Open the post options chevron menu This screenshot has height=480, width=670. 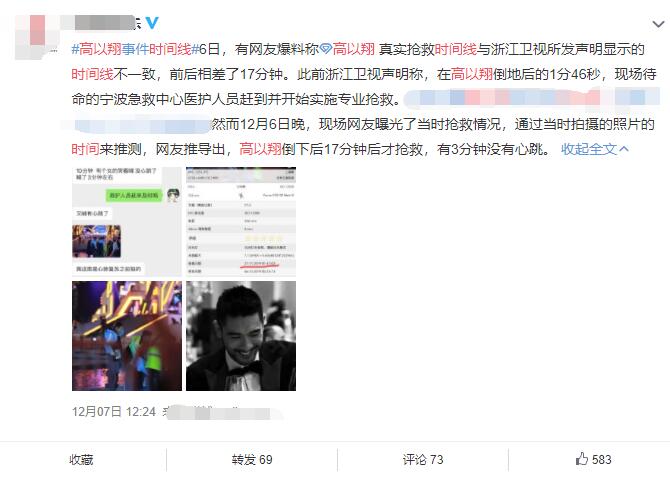(658, 24)
